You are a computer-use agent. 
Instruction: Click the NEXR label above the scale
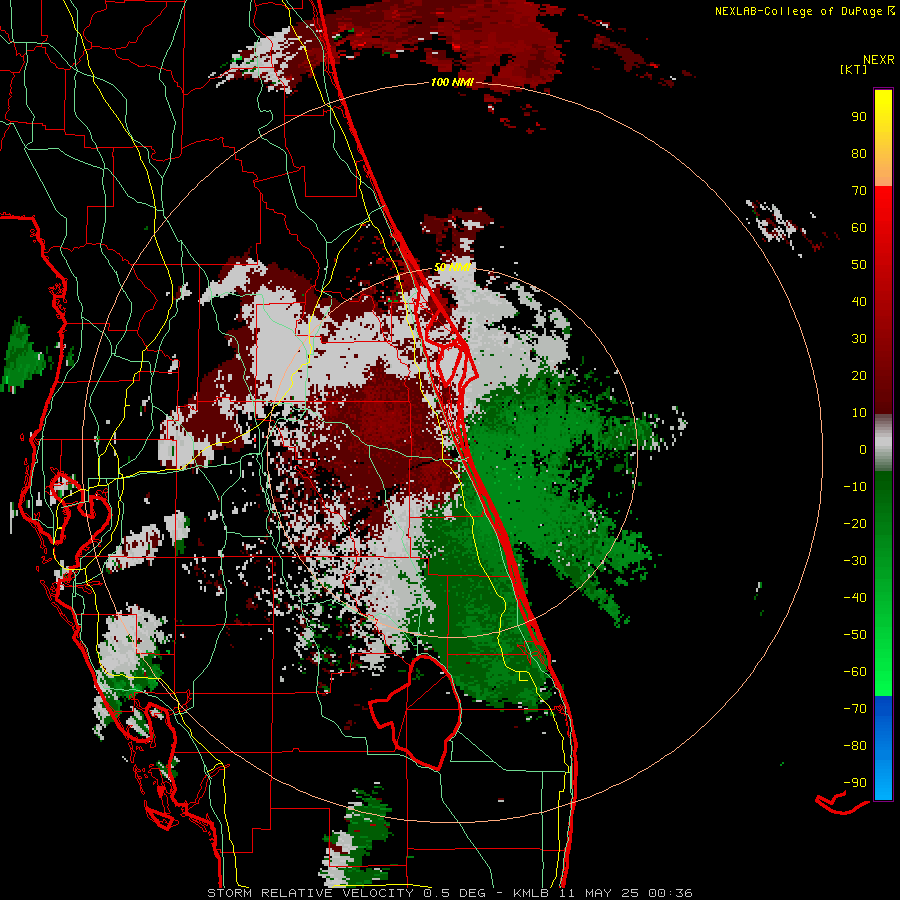coord(879,60)
